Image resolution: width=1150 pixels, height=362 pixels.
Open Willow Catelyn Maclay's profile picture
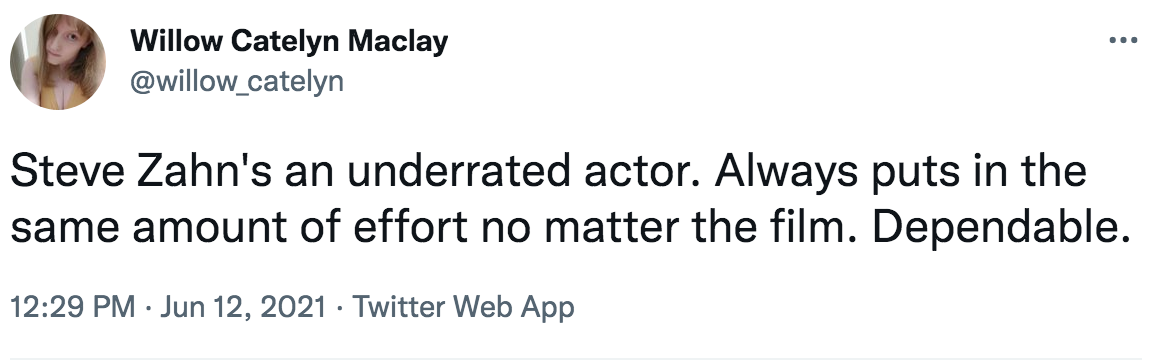58,62
